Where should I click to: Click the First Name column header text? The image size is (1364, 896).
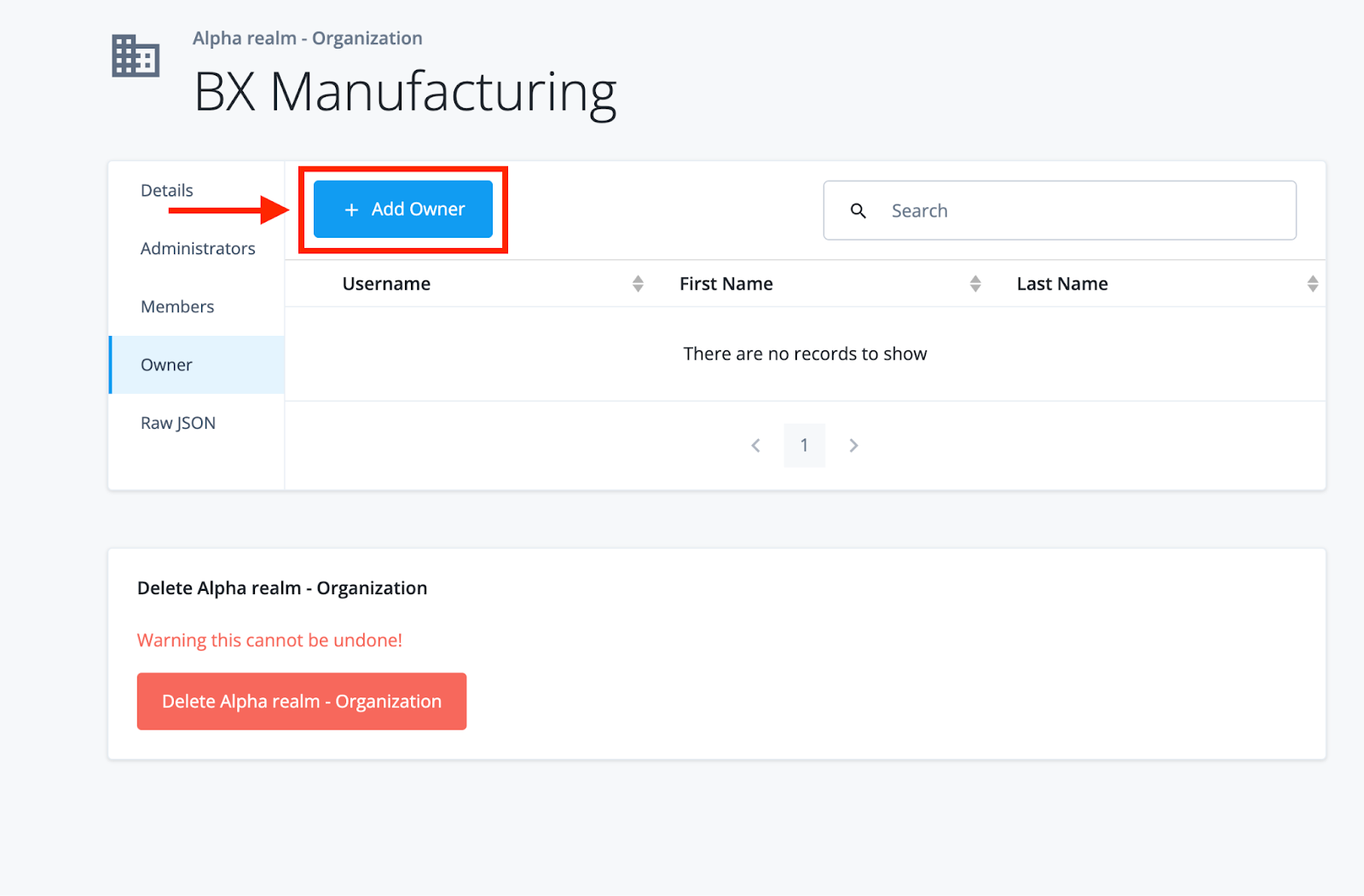point(726,284)
